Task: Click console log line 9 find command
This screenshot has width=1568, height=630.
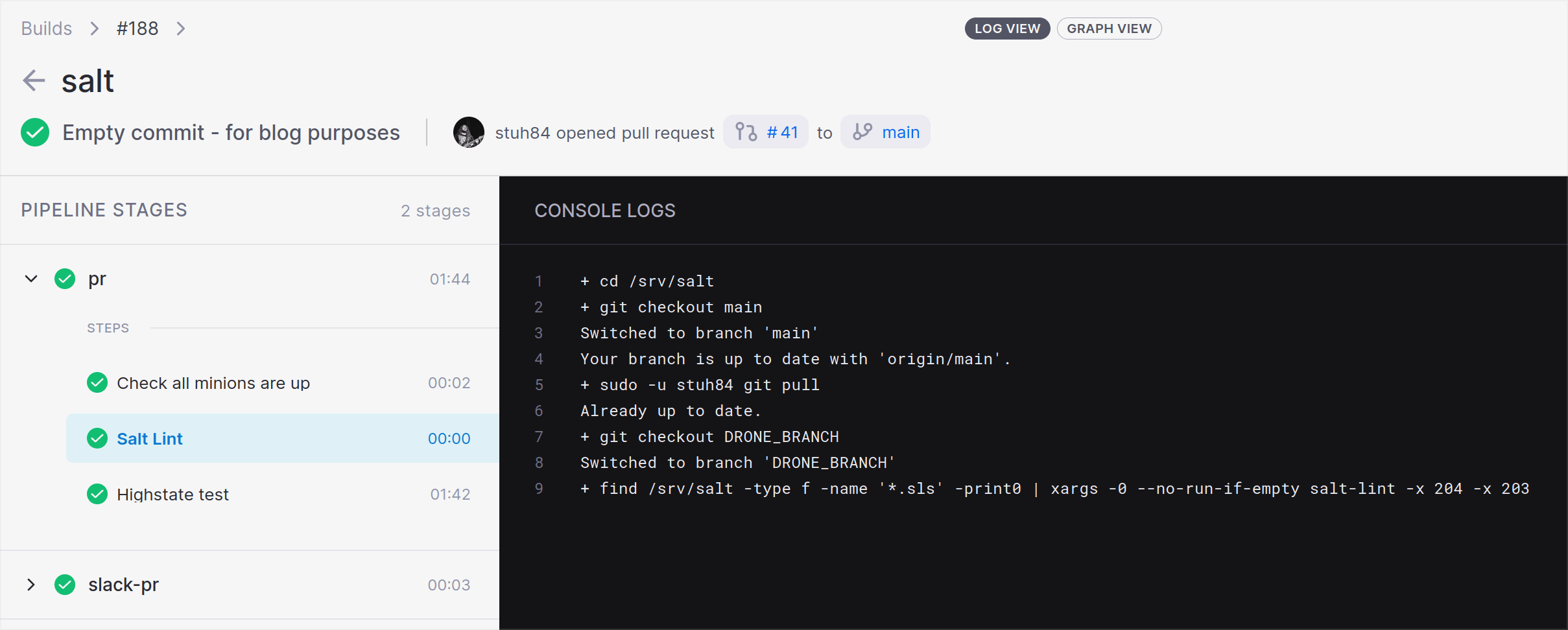Action: [1054, 489]
